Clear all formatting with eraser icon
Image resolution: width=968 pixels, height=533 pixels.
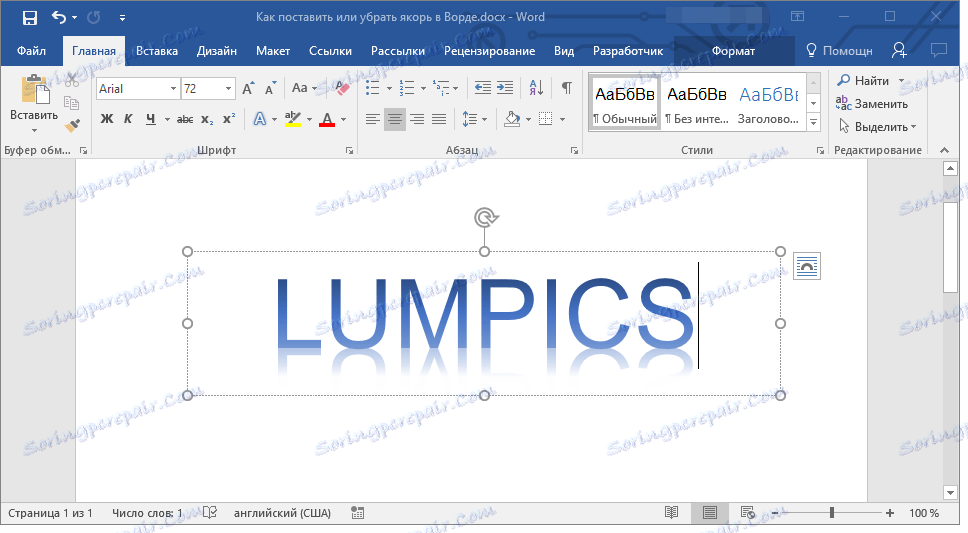342,88
